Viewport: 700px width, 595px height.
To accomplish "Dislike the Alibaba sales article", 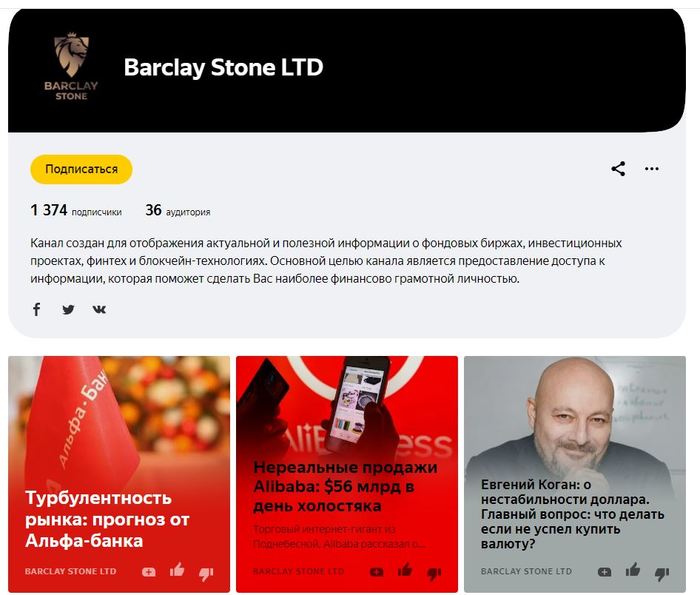I will coord(434,573).
